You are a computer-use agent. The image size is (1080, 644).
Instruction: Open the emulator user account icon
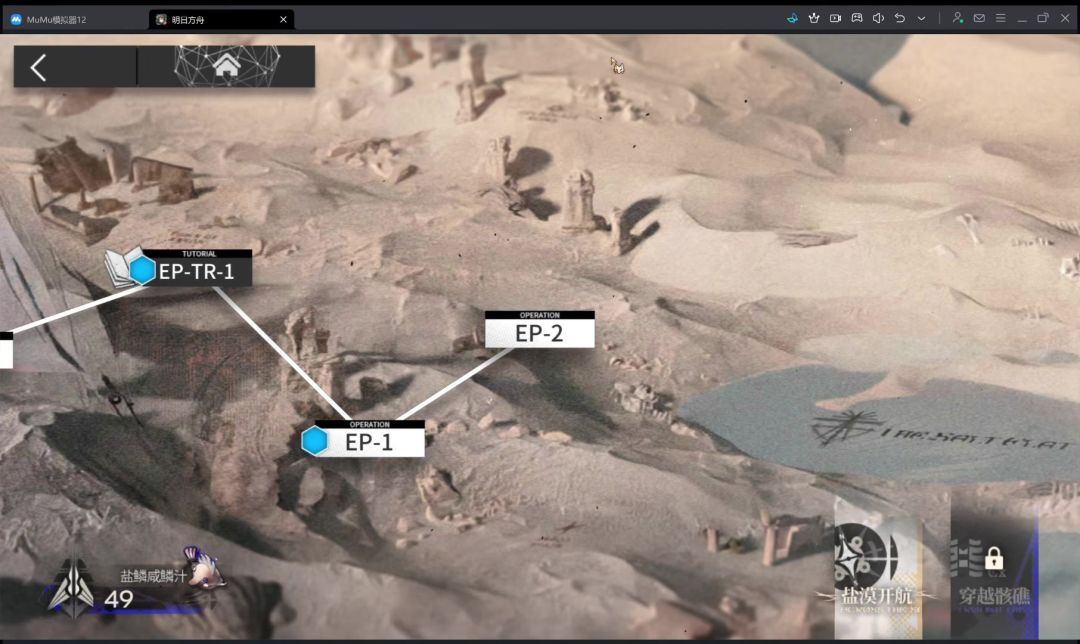[x=957, y=19]
